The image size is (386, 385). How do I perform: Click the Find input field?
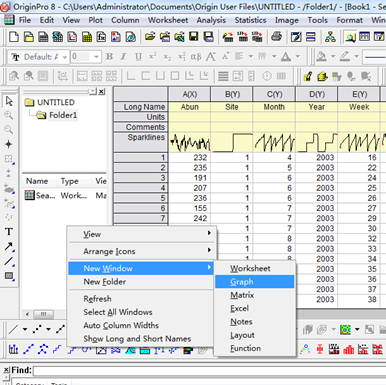tap(209, 371)
